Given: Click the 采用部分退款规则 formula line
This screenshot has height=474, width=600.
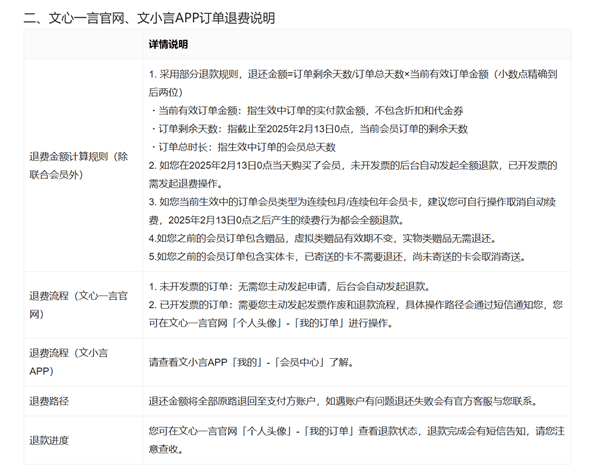Looking at the screenshot, I should [353, 83].
